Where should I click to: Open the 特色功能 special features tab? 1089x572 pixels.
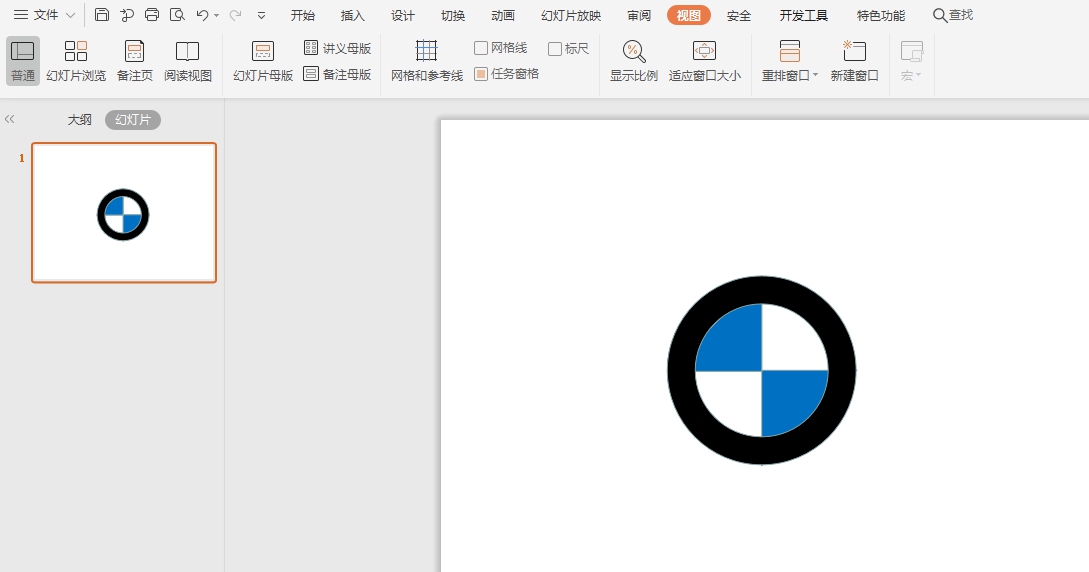point(881,15)
